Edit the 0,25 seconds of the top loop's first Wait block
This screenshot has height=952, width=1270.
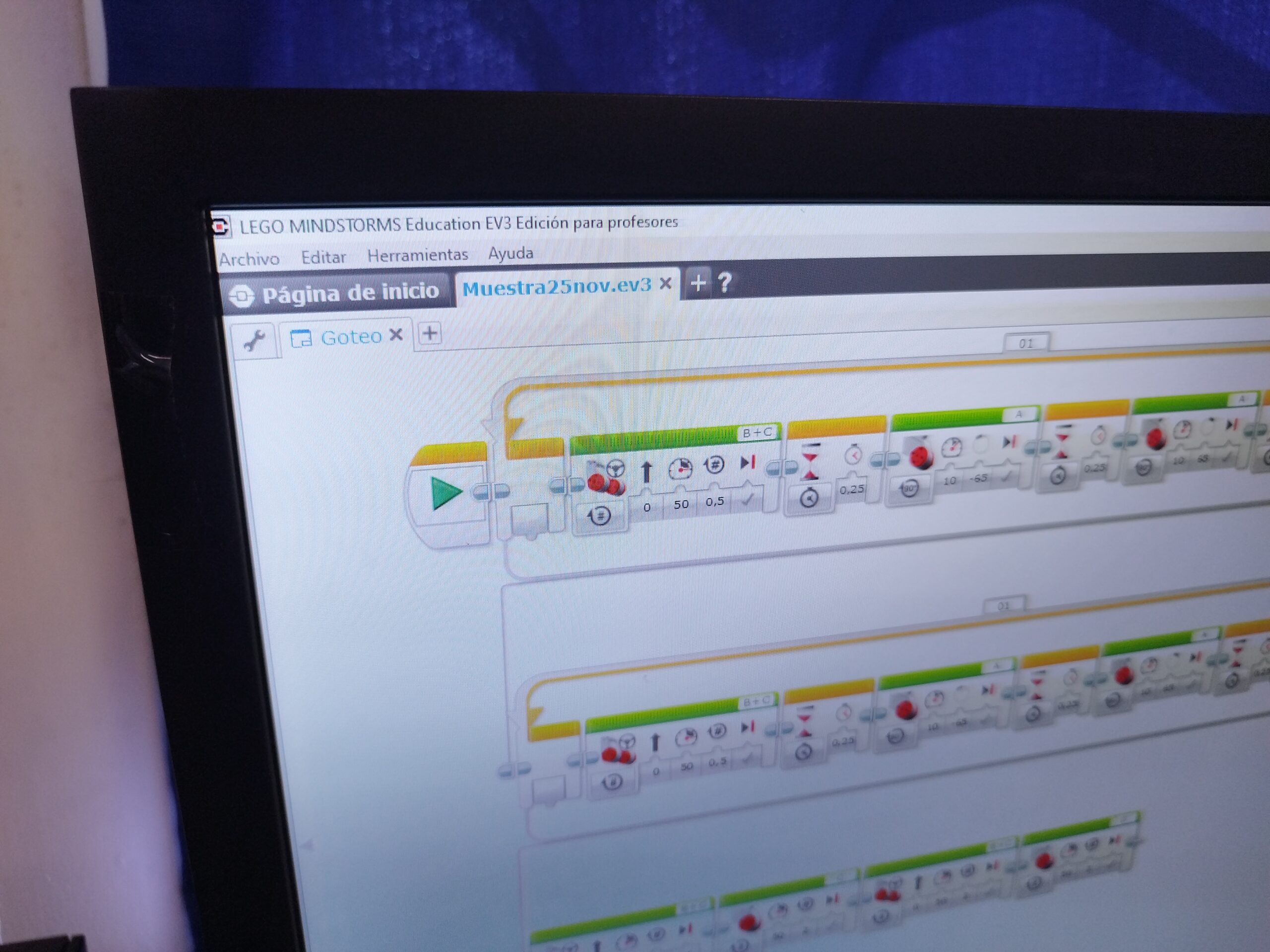click(852, 489)
